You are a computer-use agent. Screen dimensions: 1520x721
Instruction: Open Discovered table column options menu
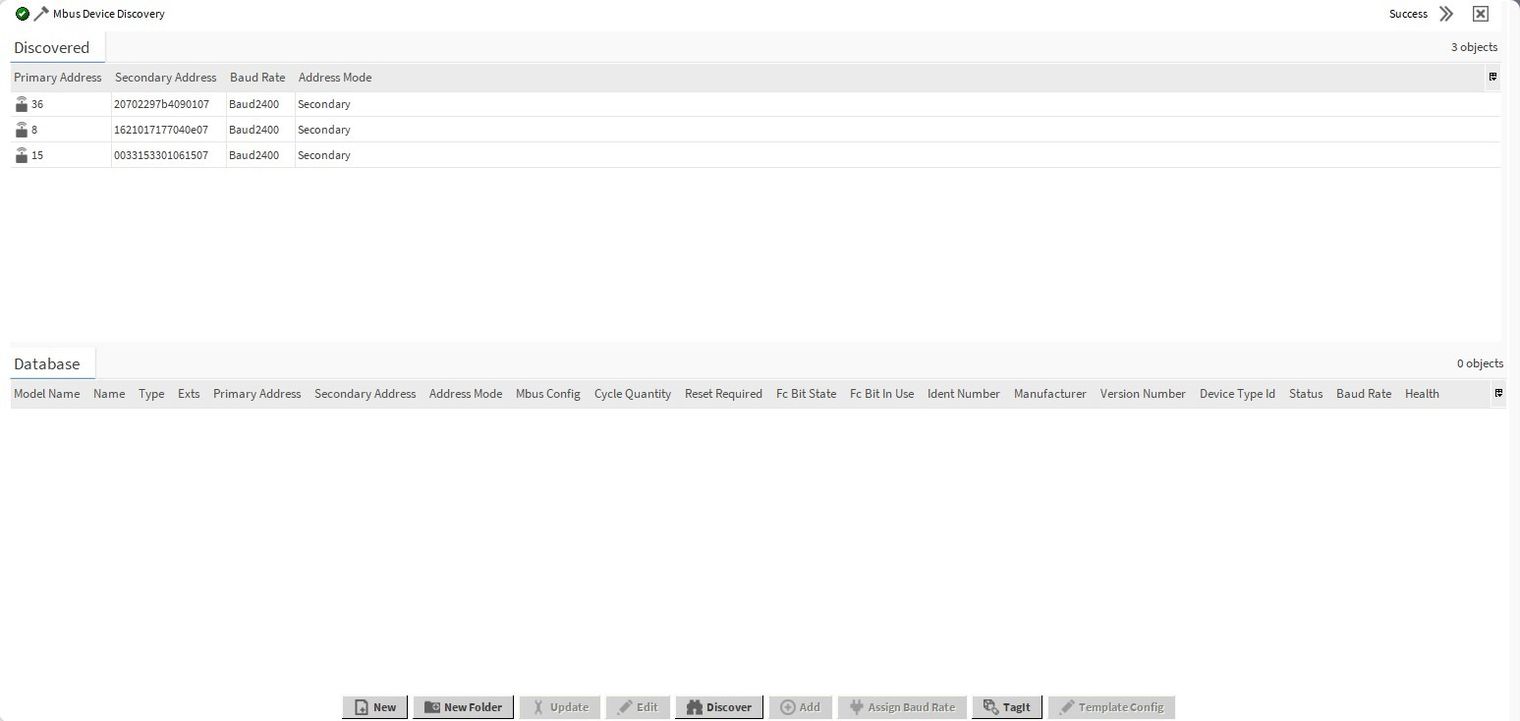(1492, 77)
